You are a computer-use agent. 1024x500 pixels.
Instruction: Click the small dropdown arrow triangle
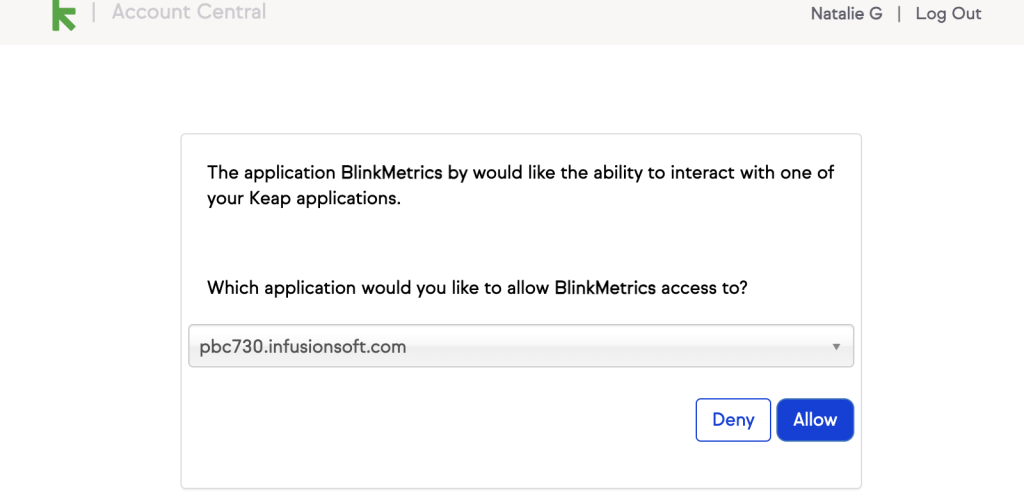click(836, 347)
